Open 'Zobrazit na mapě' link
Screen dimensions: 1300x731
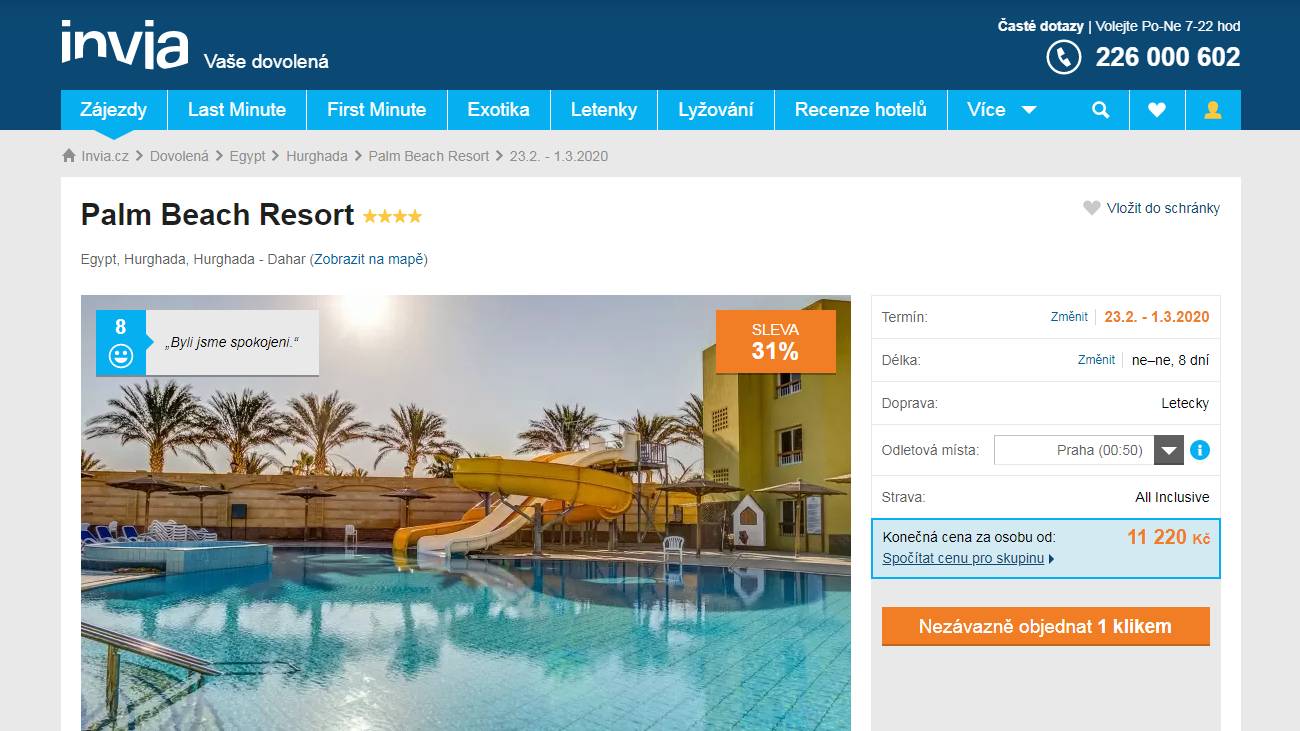[368, 259]
